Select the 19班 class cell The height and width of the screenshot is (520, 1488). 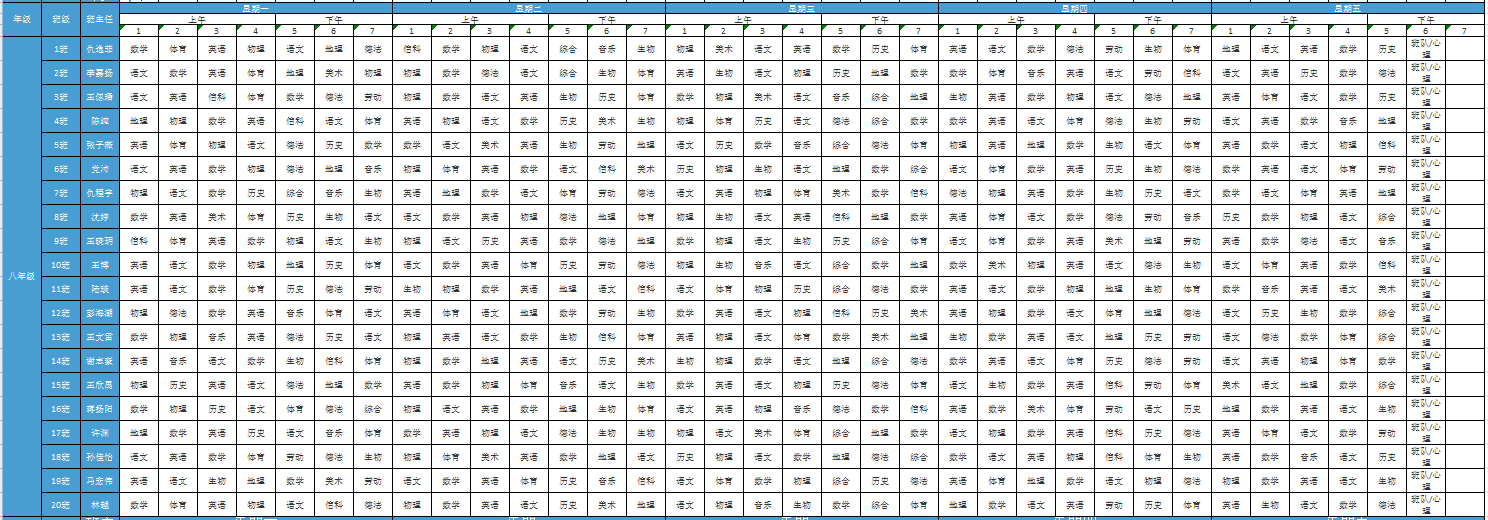[x=60, y=480]
